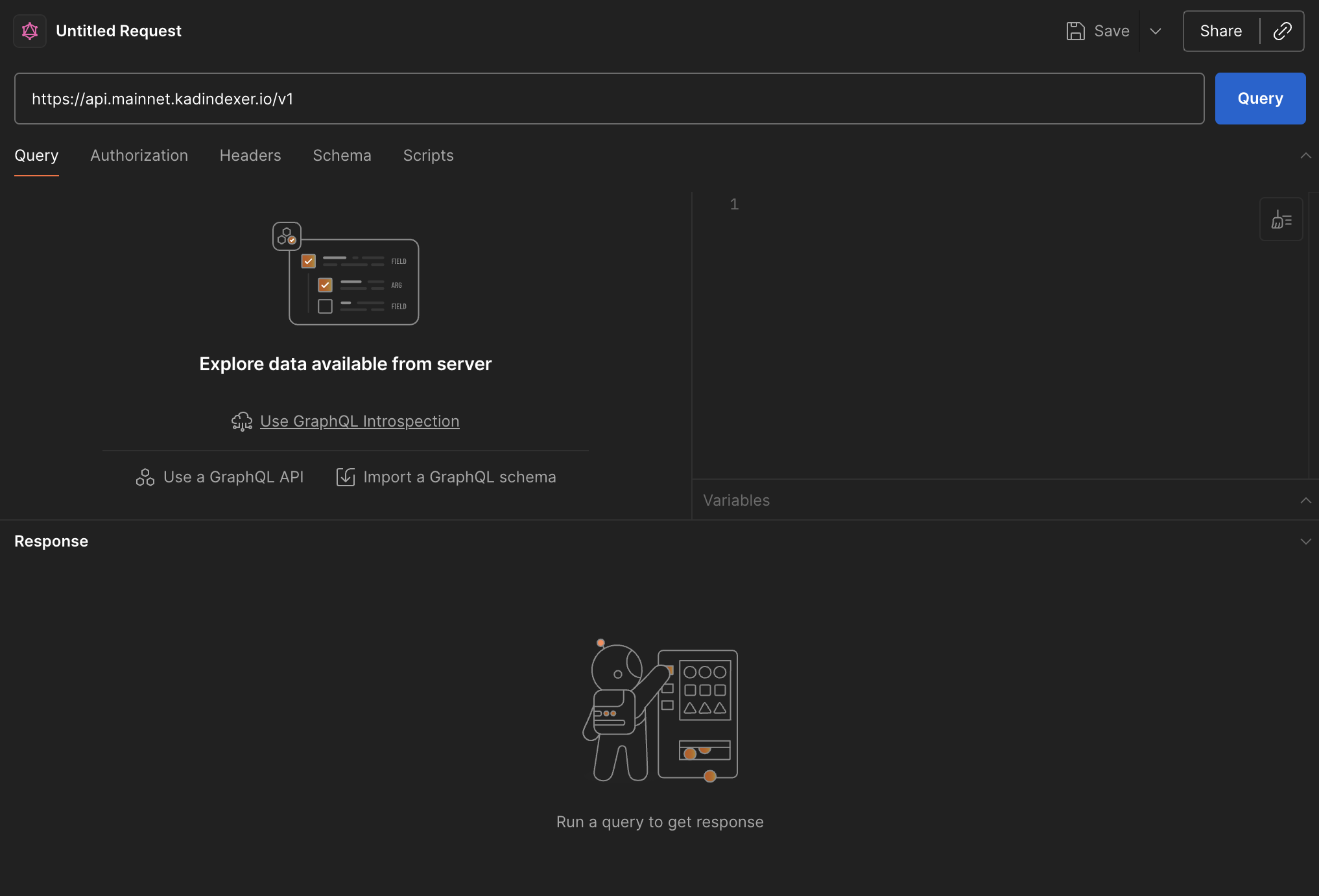This screenshot has height=896, width=1319.
Task: Click Use GraphQL Introspection link
Action: (359, 421)
